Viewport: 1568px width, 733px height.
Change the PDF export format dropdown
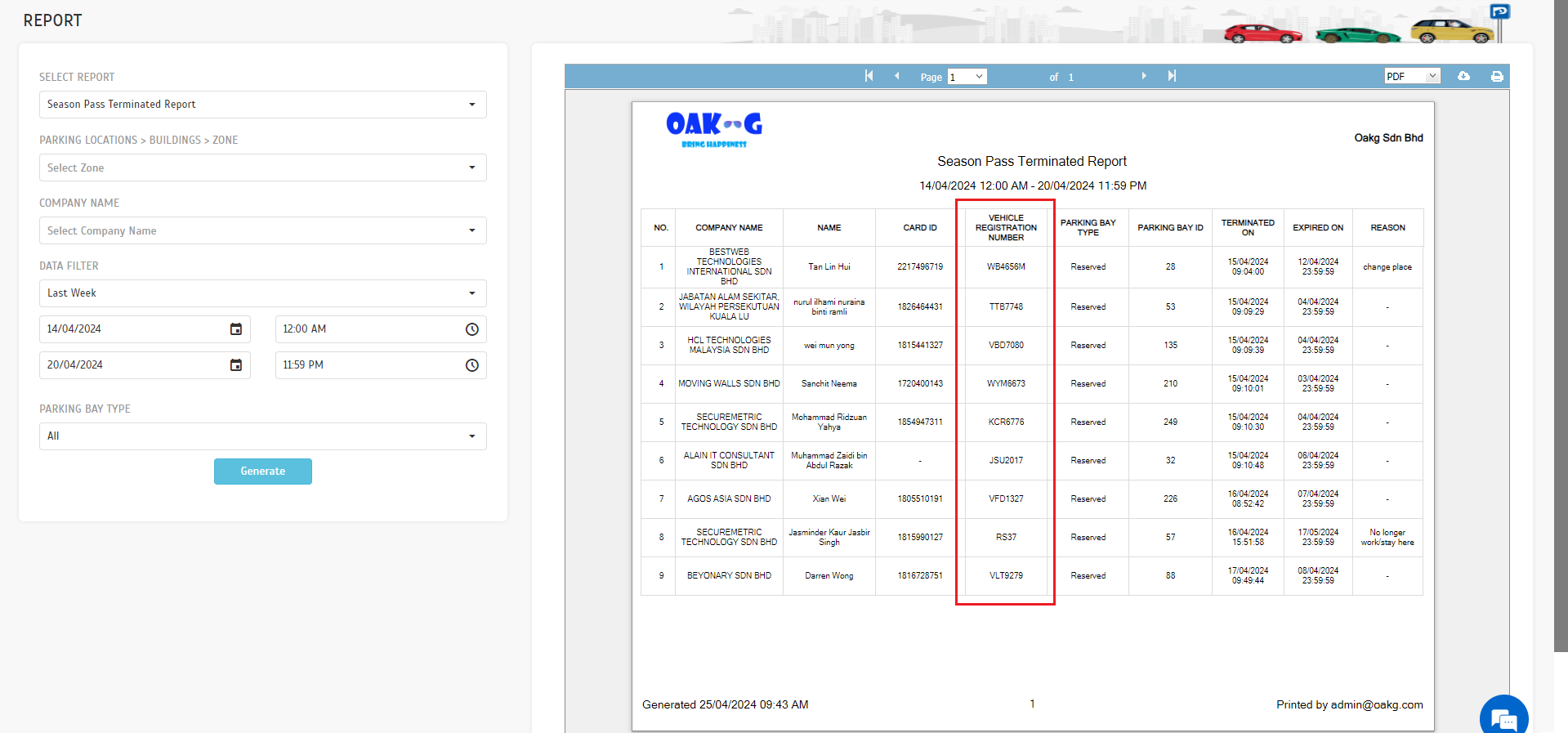pyautogui.click(x=1411, y=76)
